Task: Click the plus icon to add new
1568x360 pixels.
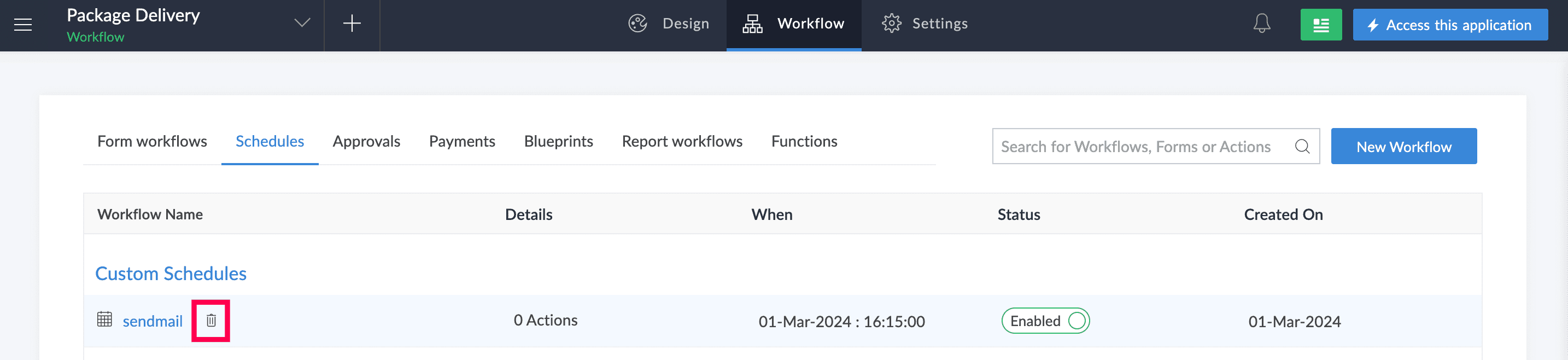Action: click(352, 25)
